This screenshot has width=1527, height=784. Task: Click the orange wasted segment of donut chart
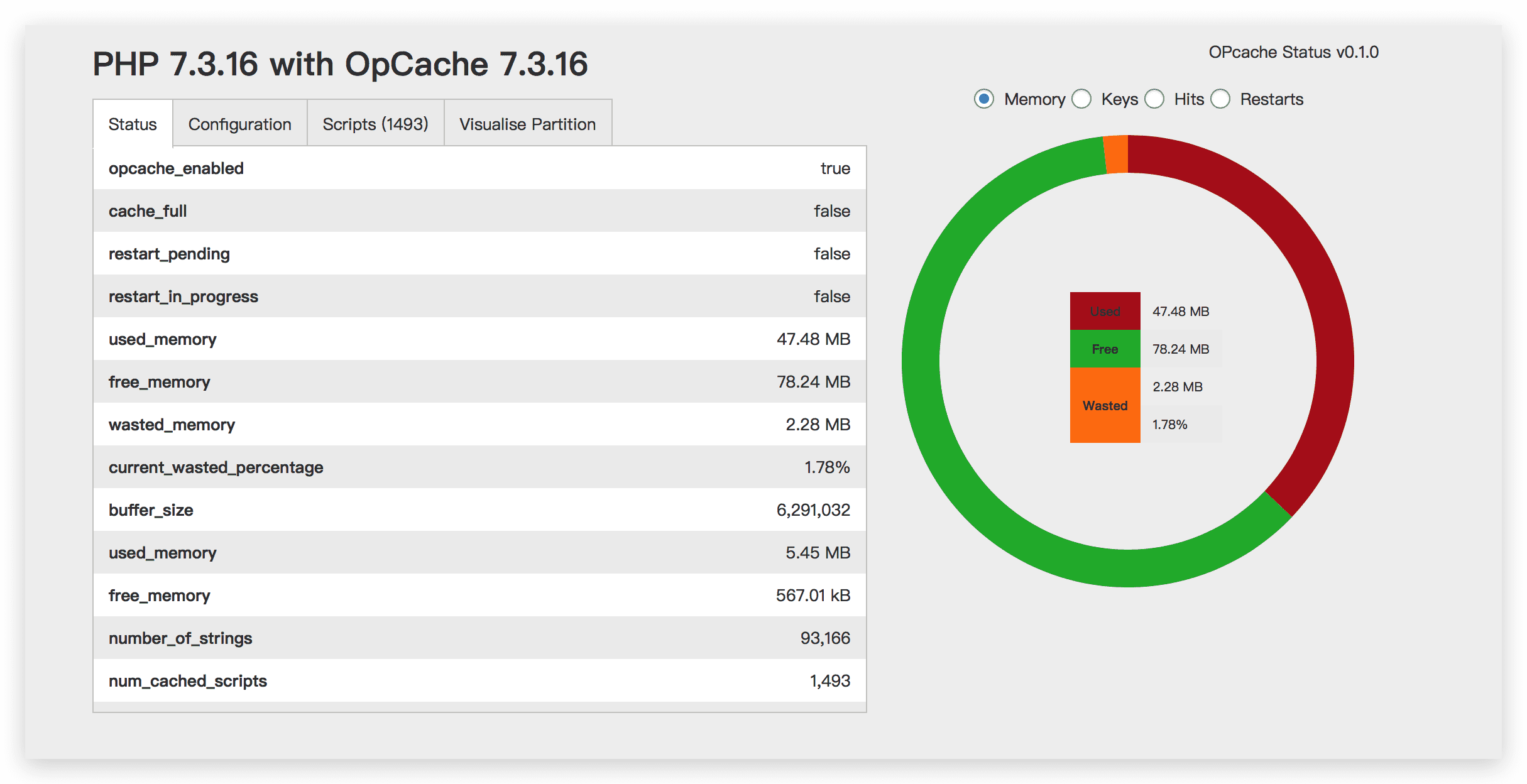point(1117,154)
